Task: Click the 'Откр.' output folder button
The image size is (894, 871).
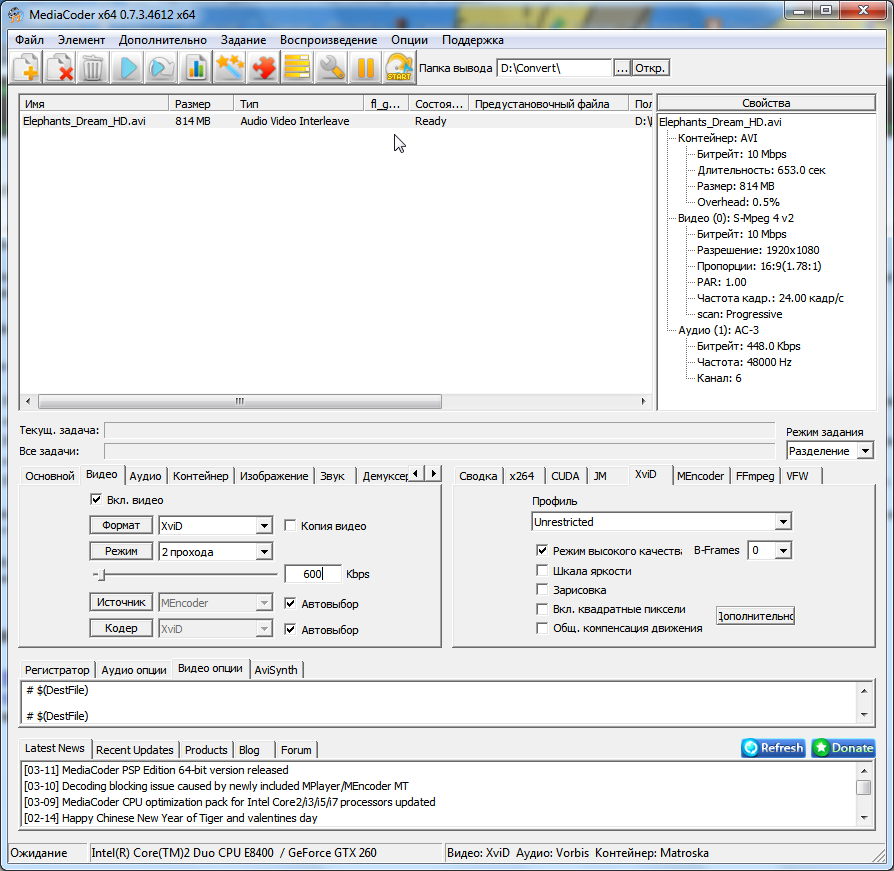Action: coord(650,68)
